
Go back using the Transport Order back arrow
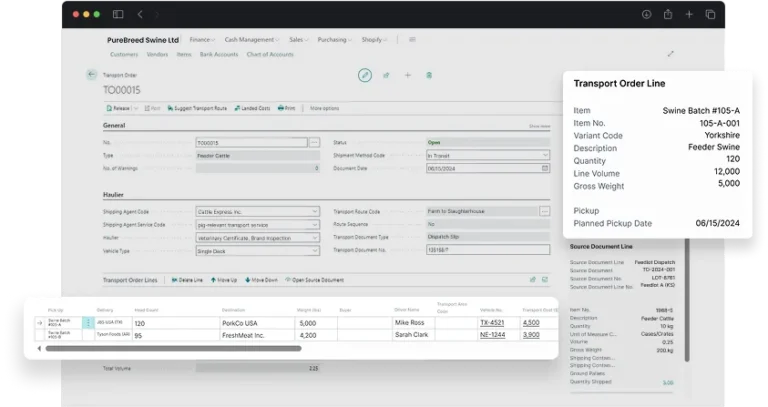click(x=92, y=74)
